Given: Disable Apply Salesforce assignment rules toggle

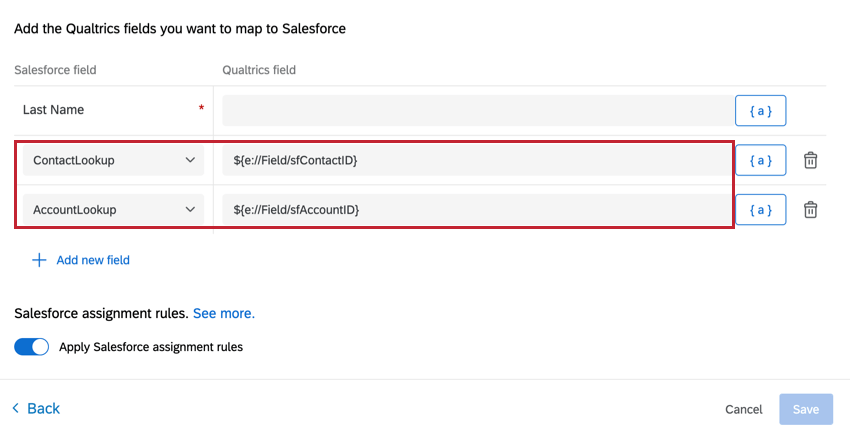Looking at the screenshot, I should (32, 347).
